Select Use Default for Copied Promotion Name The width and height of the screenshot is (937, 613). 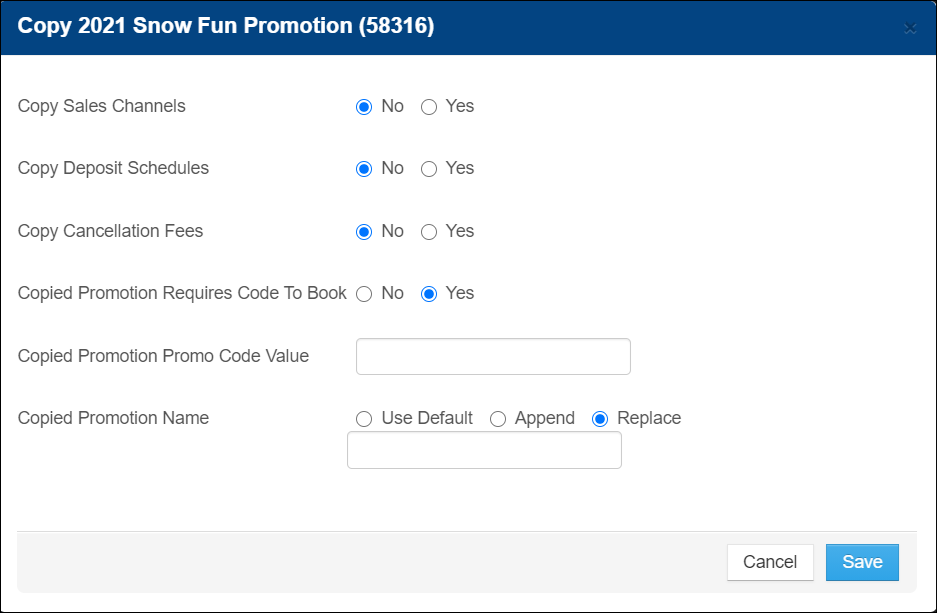[x=364, y=419]
